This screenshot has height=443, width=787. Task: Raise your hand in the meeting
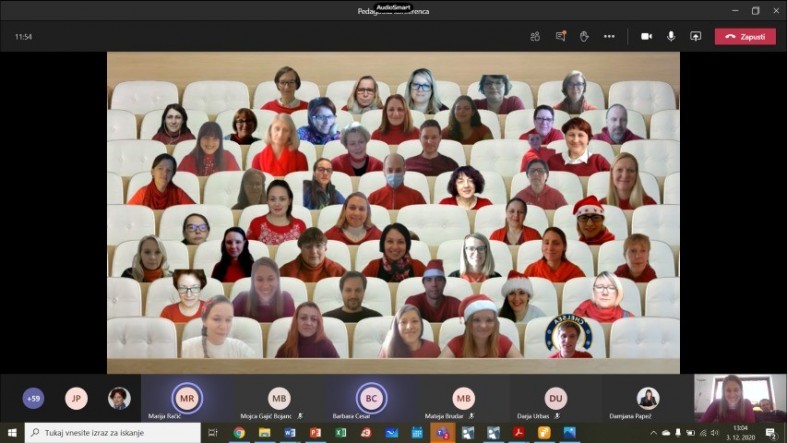[584, 36]
